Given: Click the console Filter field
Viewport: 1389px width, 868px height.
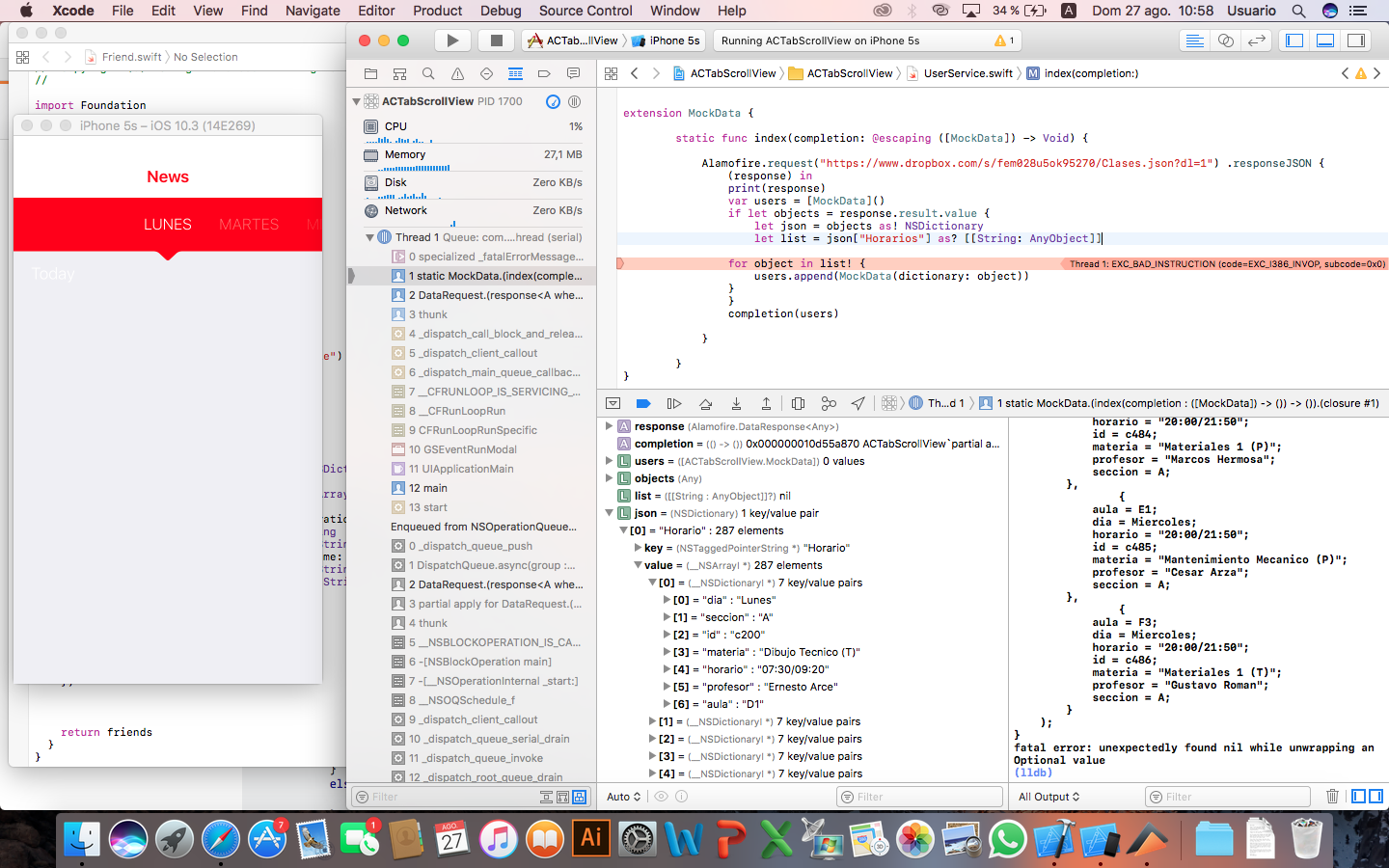Looking at the screenshot, I should 1228,797.
